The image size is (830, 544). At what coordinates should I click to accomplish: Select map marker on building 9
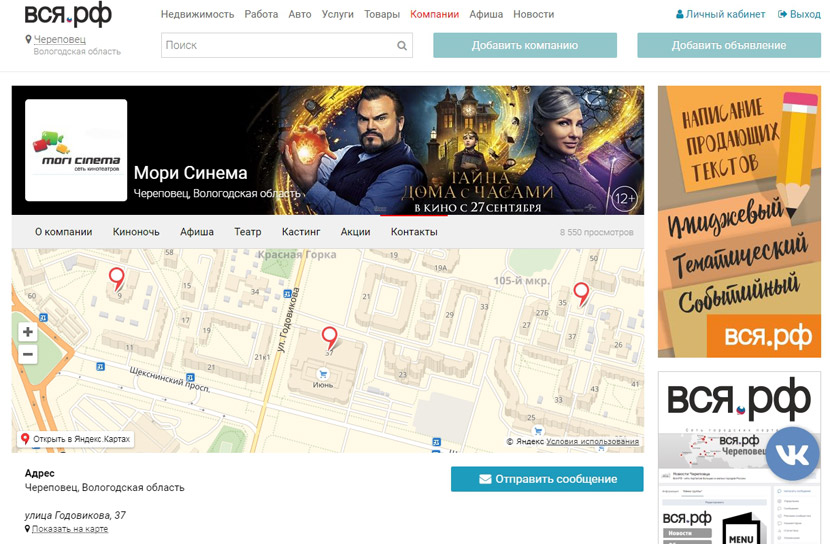click(x=116, y=279)
